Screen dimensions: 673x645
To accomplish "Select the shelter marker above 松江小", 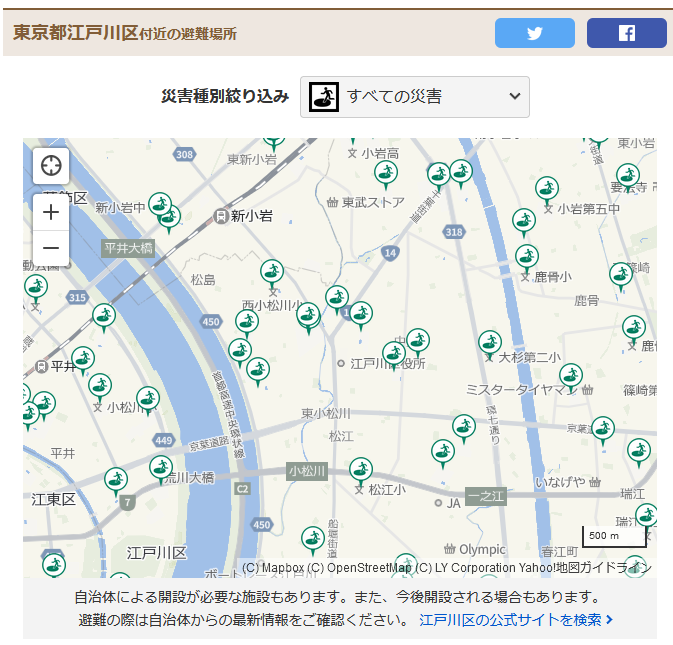I will pyautogui.click(x=361, y=469).
